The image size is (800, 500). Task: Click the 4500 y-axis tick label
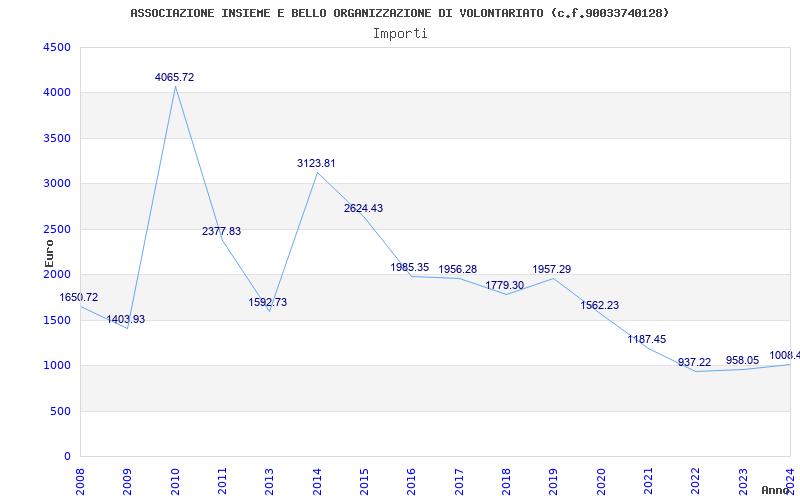(x=57, y=47)
